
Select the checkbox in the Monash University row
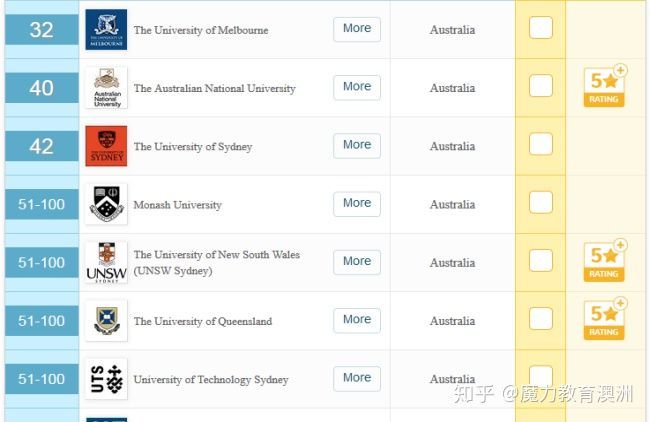tap(541, 202)
